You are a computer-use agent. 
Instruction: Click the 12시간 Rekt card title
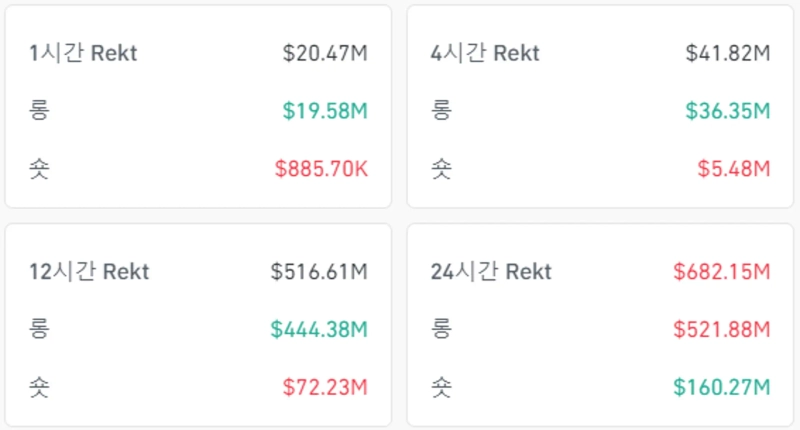tap(89, 272)
